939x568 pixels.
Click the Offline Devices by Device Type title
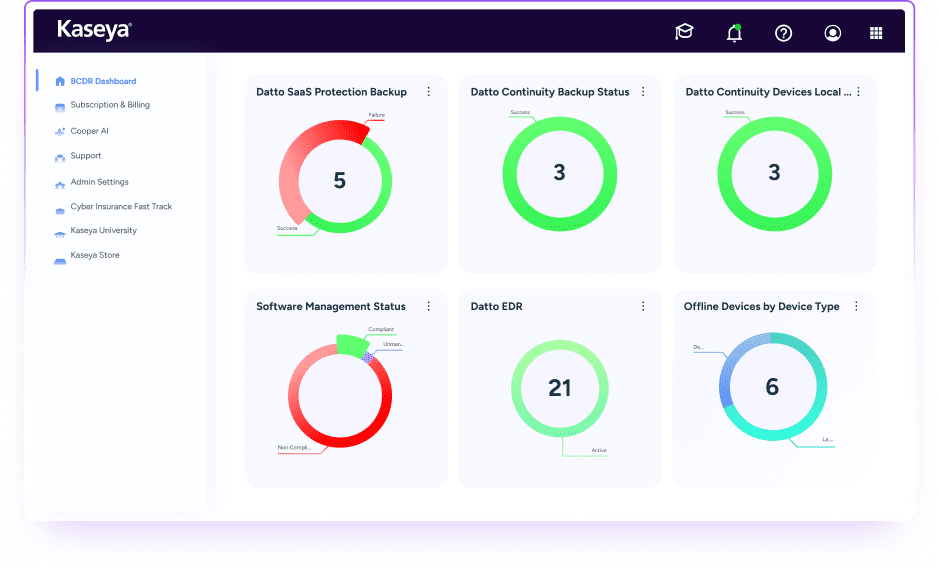(x=762, y=306)
